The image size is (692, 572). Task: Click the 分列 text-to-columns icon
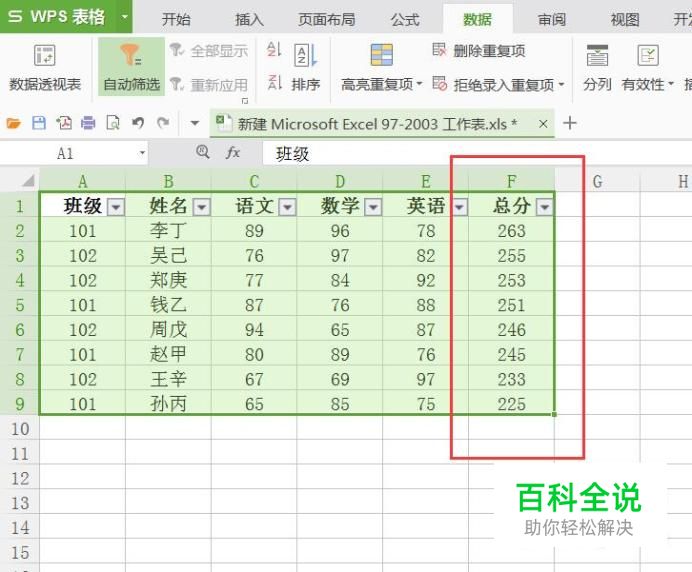pos(597,55)
